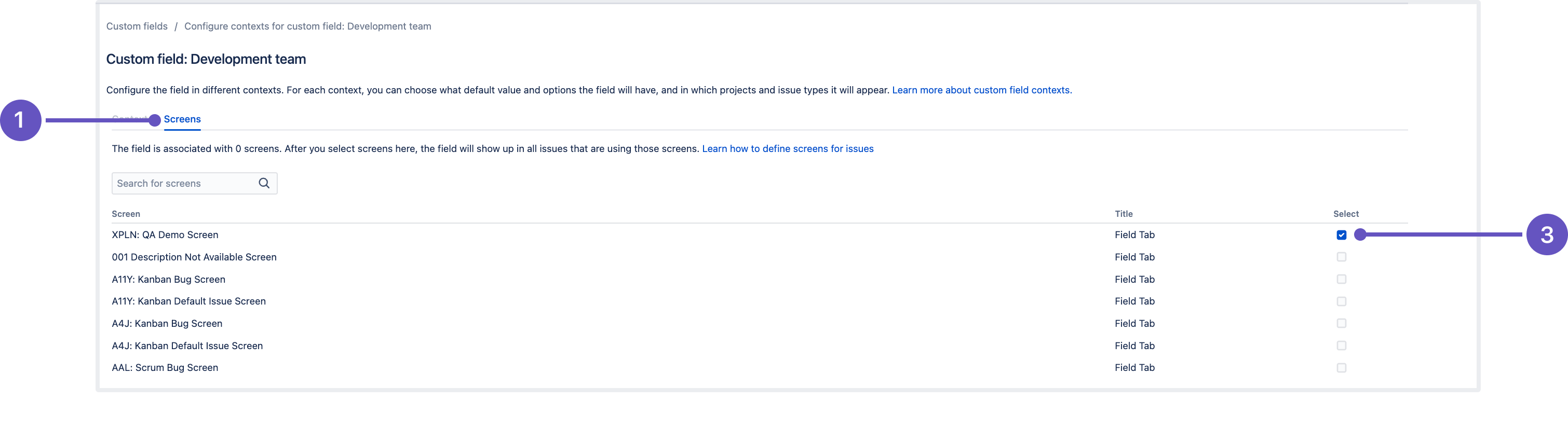Check the AAL: Scrum Bug Screen checkbox
1568x442 pixels.
pos(1341,368)
